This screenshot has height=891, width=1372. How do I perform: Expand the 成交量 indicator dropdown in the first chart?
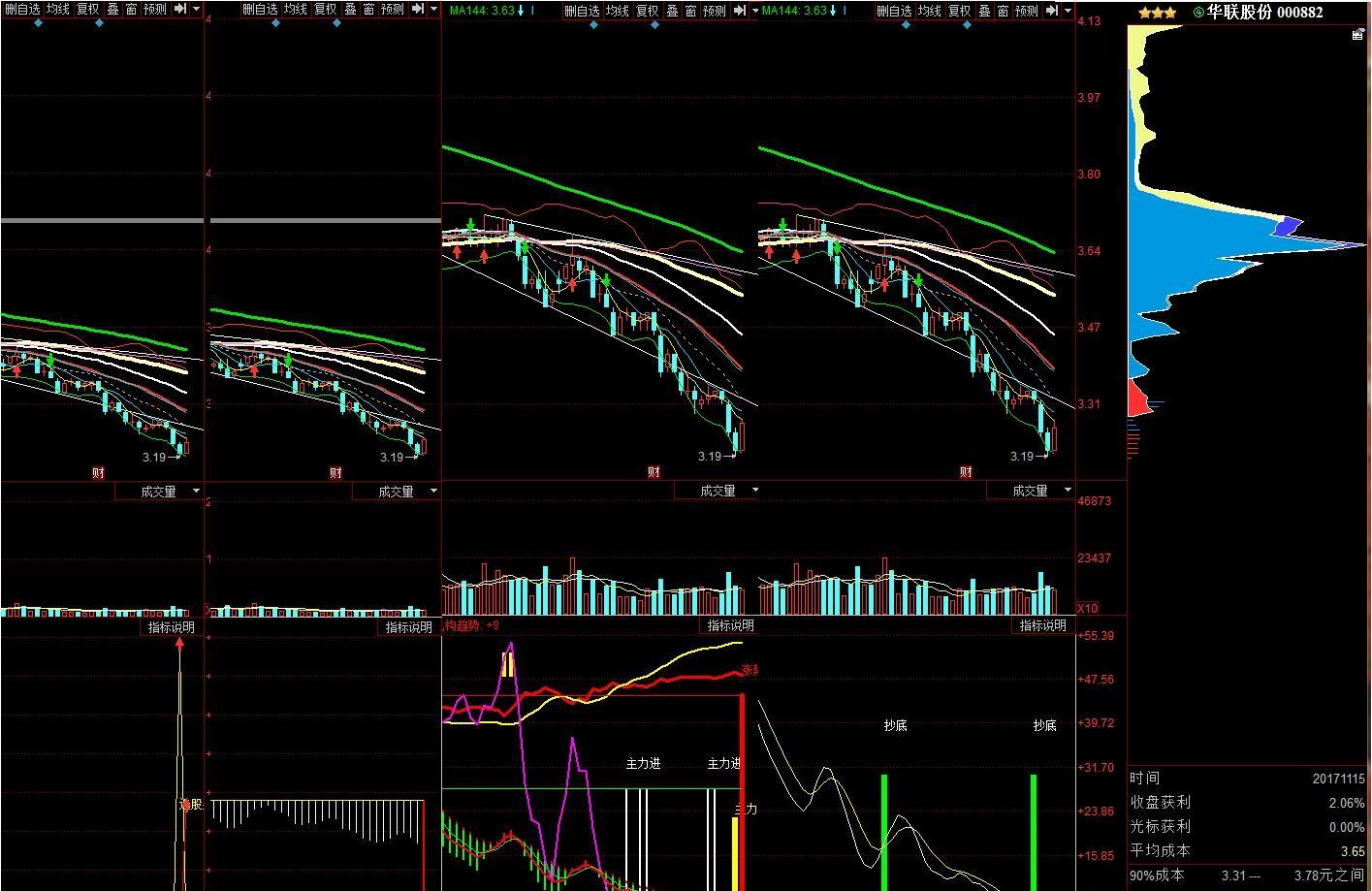[197, 491]
